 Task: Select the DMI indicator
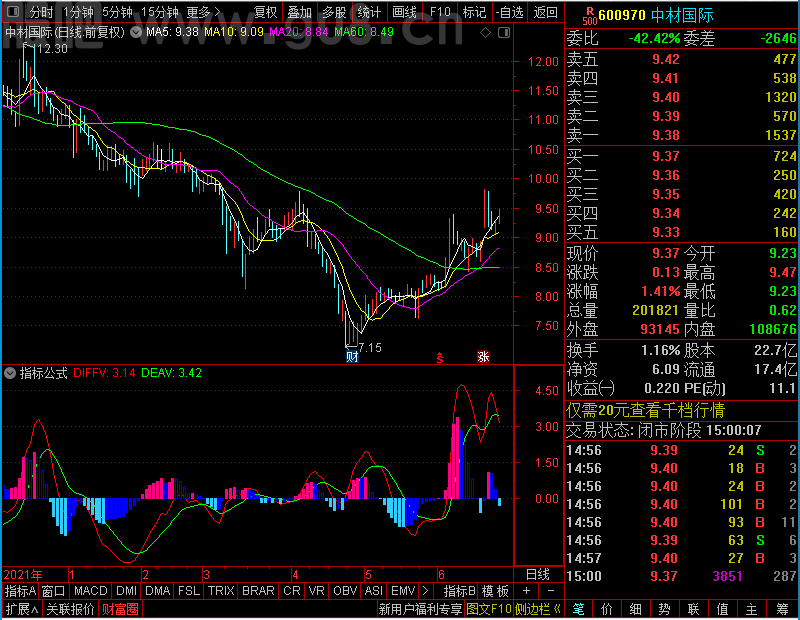126,591
